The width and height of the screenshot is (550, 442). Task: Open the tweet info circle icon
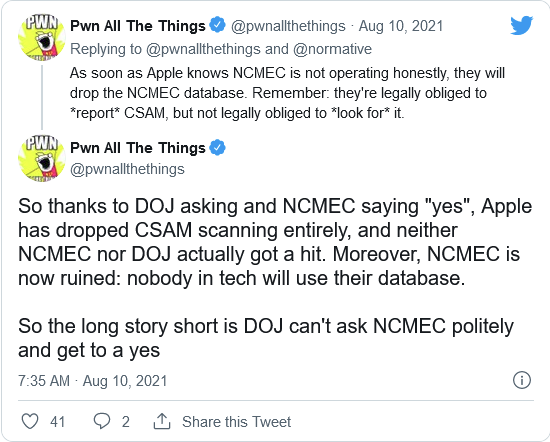(x=522, y=380)
